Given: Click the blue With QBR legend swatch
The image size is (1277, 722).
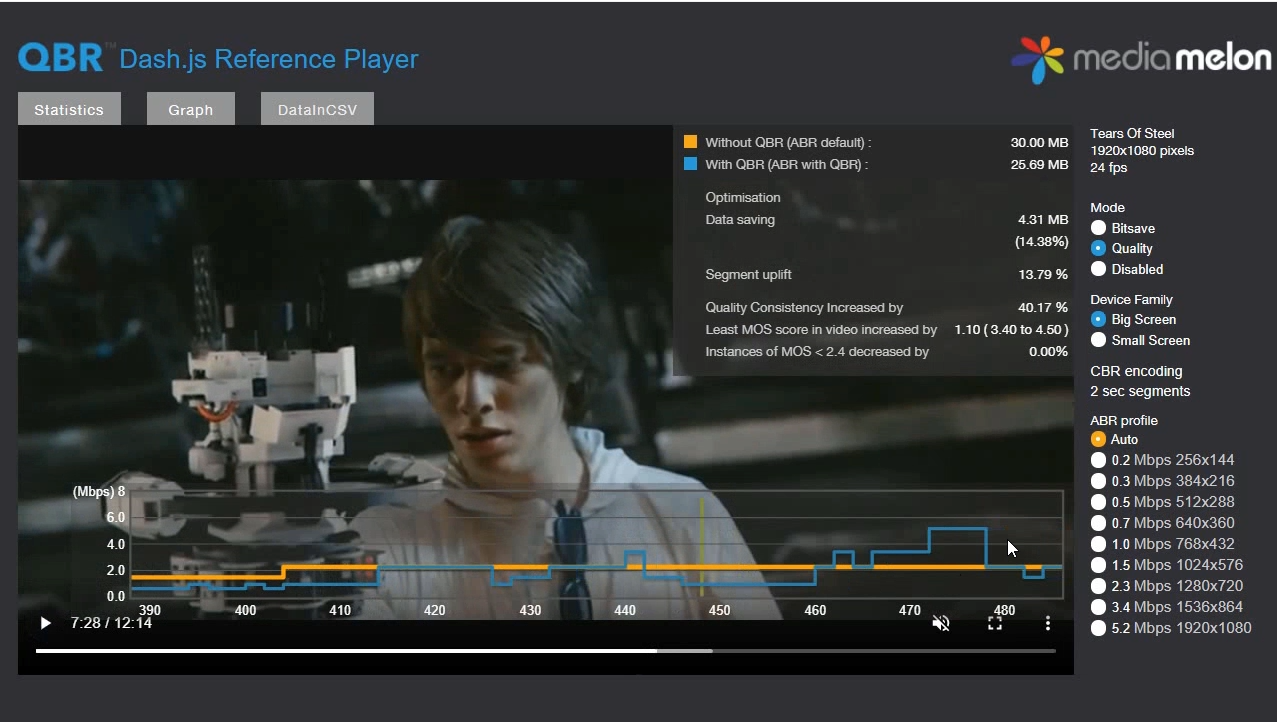Looking at the screenshot, I should click(x=690, y=164).
